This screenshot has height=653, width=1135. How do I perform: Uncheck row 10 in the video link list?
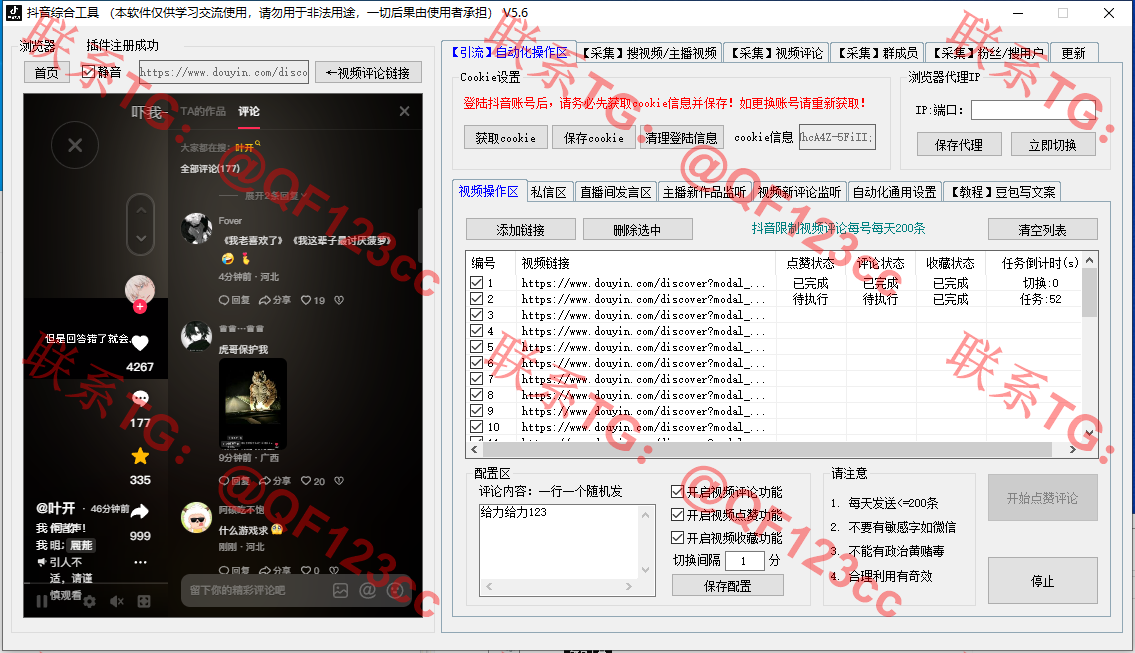(x=476, y=426)
